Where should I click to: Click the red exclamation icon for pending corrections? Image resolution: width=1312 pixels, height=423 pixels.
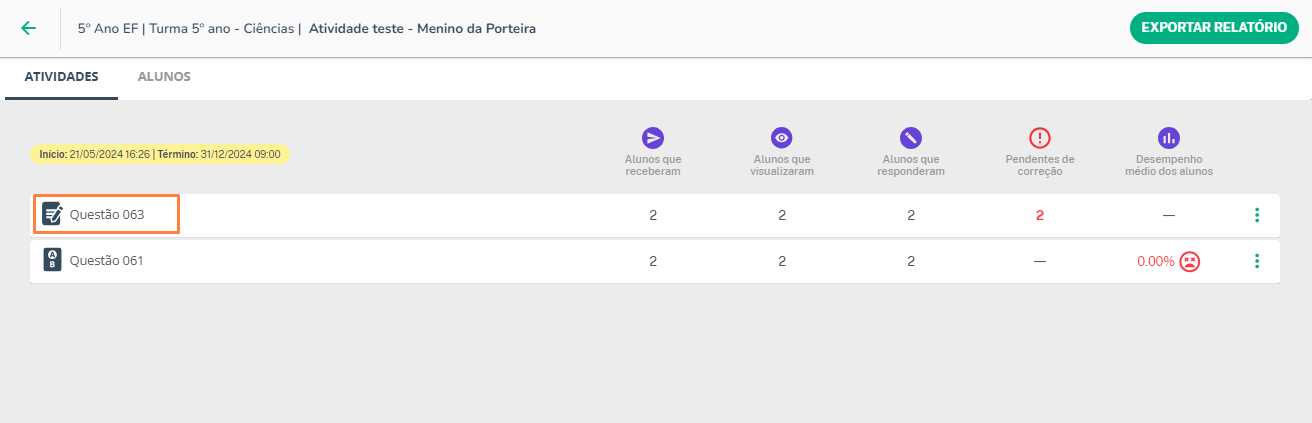1040,138
